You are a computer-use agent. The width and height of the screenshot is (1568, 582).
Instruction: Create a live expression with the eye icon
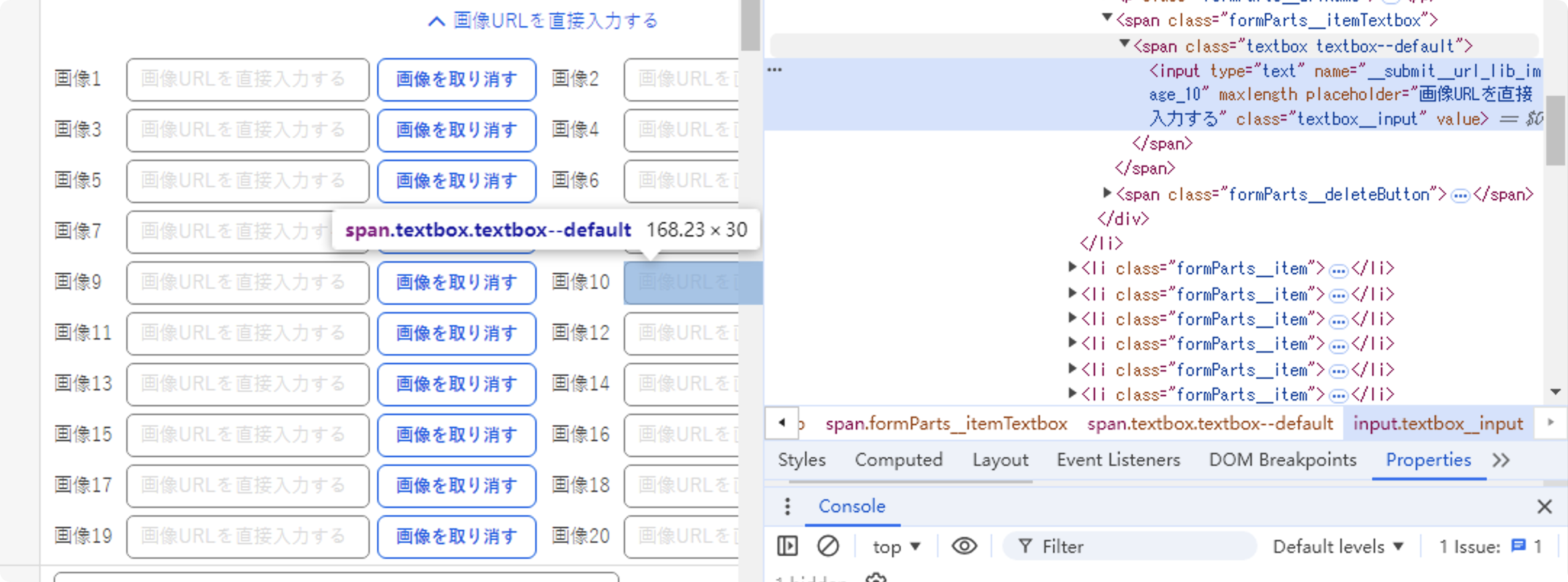pyautogui.click(x=965, y=546)
